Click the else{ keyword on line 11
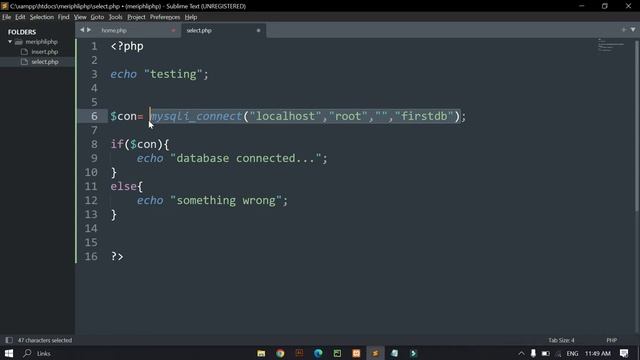 127,187
